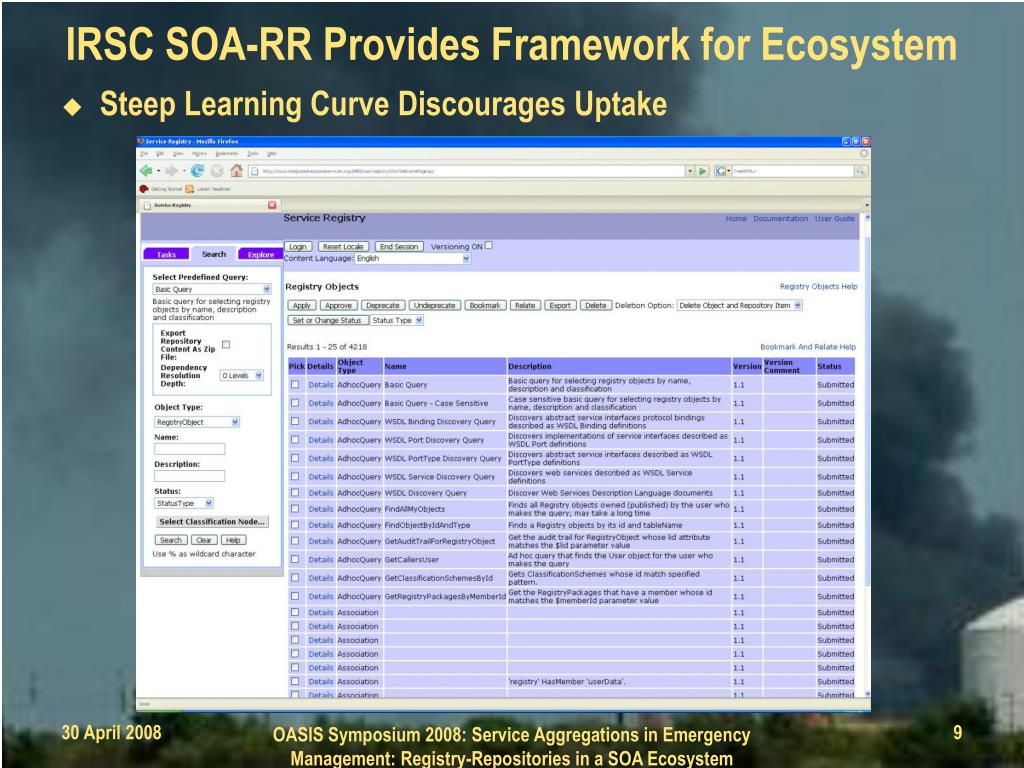The image size is (1024, 768).
Task: Open the User Guide link
Action: [834, 219]
